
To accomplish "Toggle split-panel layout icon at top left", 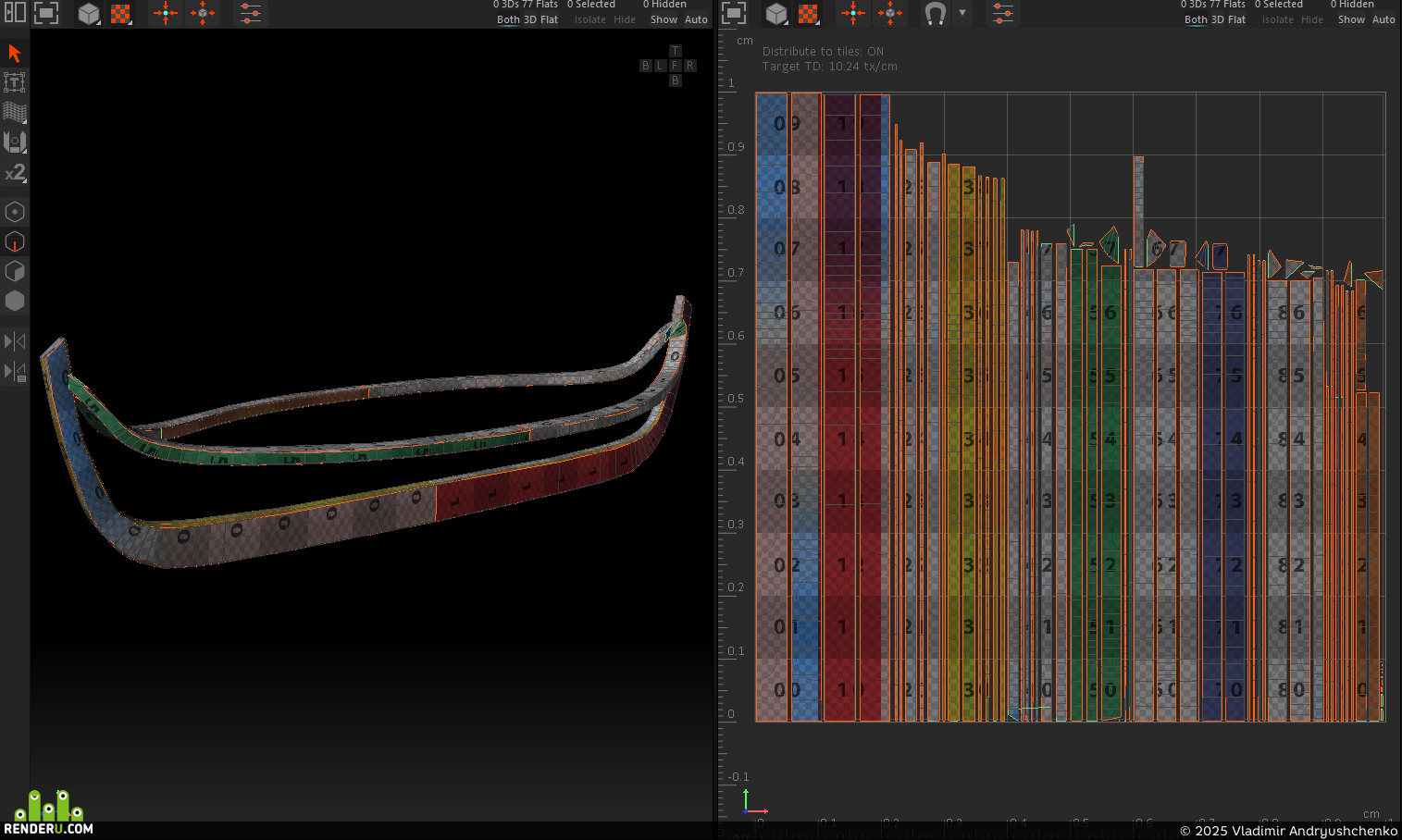I will point(15,13).
